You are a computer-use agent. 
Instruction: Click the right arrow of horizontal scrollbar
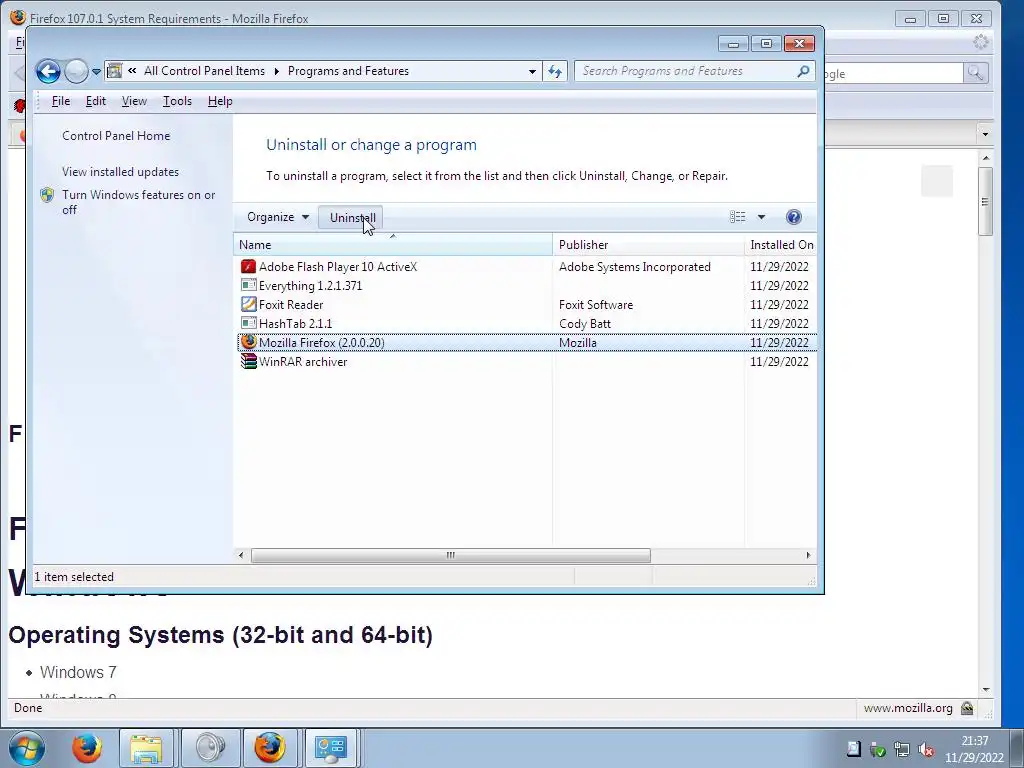(808, 555)
